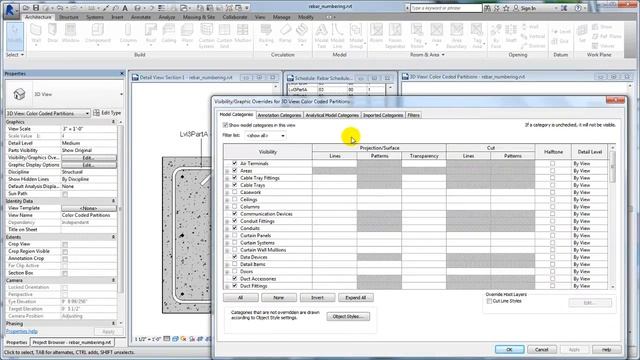640x360 pixels.
Task: Enable Halftone for Air Terminals row
Action: click(x=552, y=163)
